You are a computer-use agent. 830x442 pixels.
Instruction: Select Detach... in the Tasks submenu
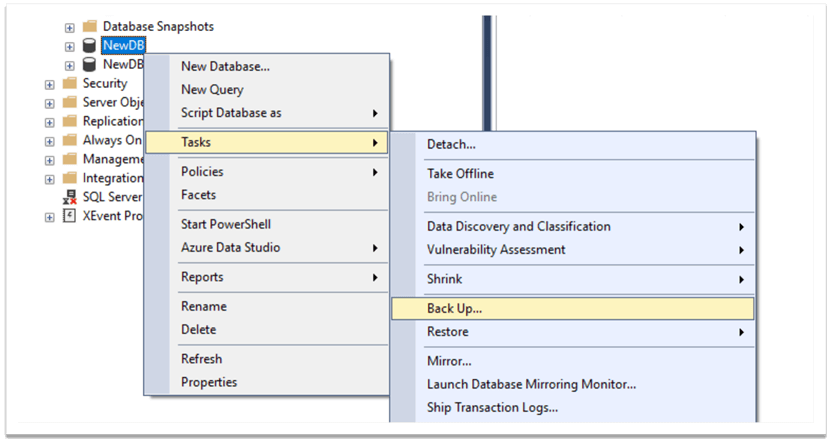point(451,144)
